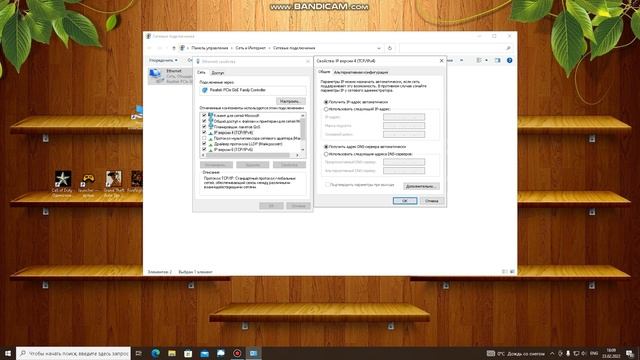Image resolution: width=640 pixels, height=360 pixels.
Task: Click the taskbar search box
Action: coord(73,353)
